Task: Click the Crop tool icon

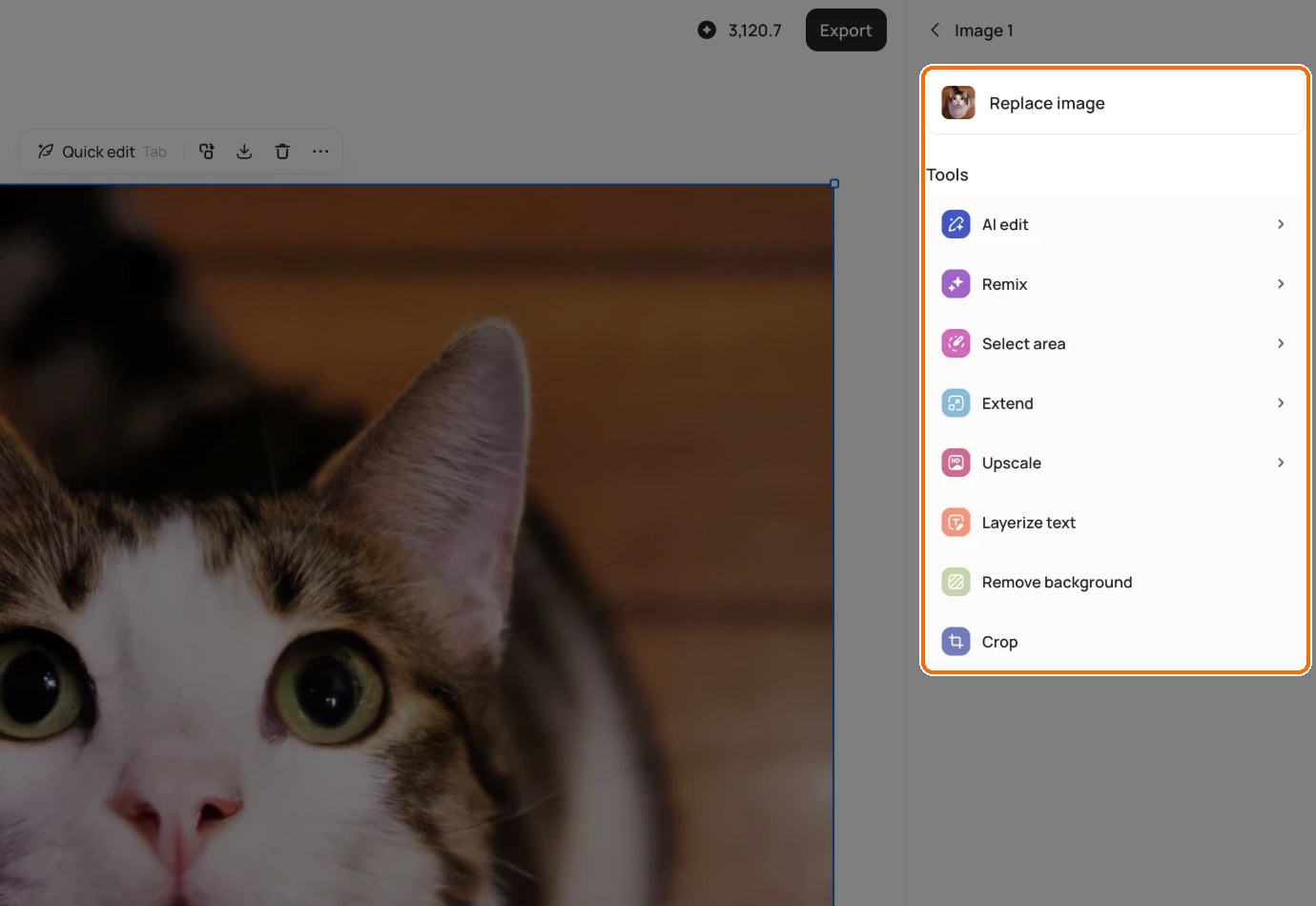Action: point(956,642)
